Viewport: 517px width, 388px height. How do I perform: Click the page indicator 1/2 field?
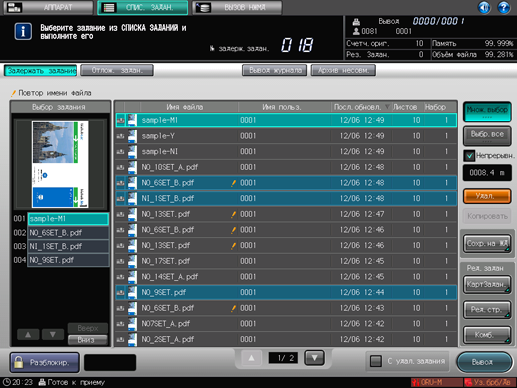[x=283, y=358]
